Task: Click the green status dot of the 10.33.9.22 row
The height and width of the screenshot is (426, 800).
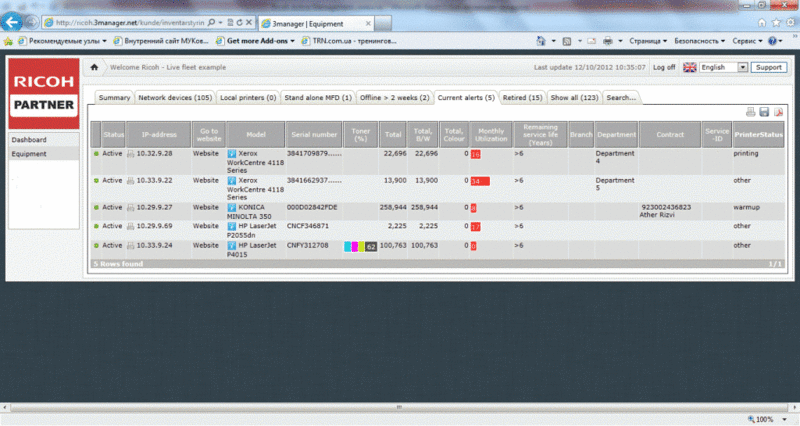Action: tap(96, 181)
